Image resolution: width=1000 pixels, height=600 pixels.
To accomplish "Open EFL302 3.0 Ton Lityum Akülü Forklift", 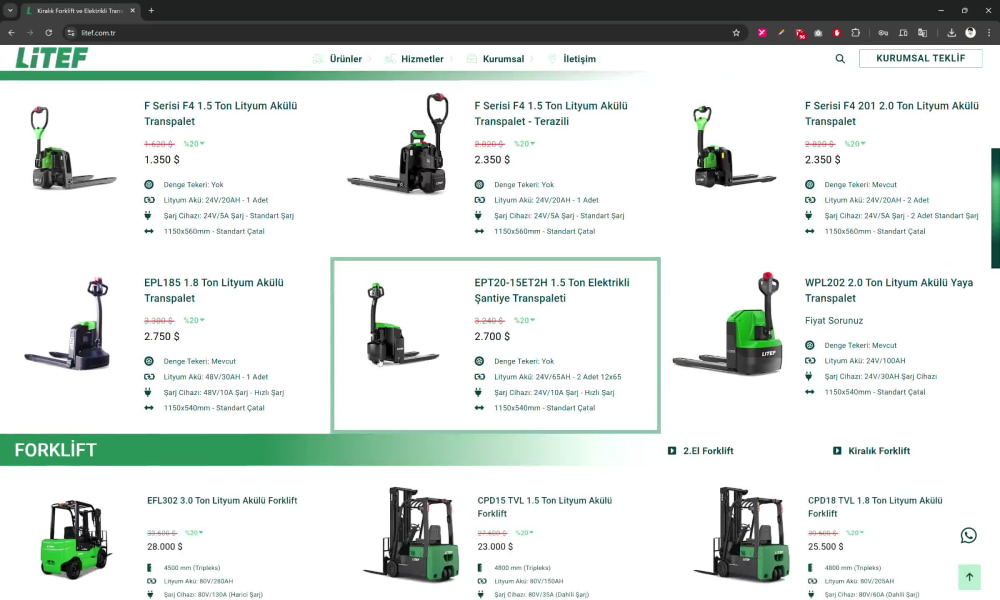I will pos(222,501).
